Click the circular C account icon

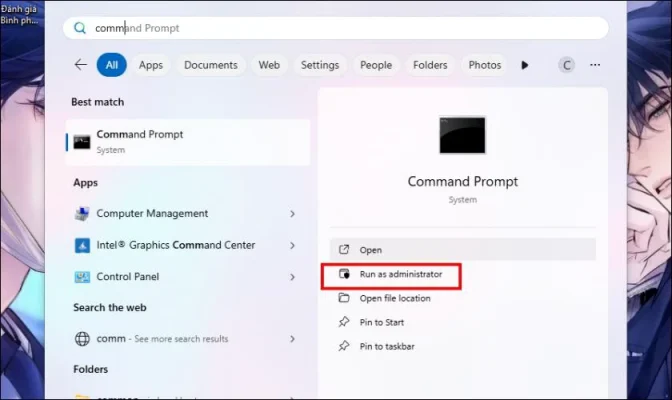567,65
